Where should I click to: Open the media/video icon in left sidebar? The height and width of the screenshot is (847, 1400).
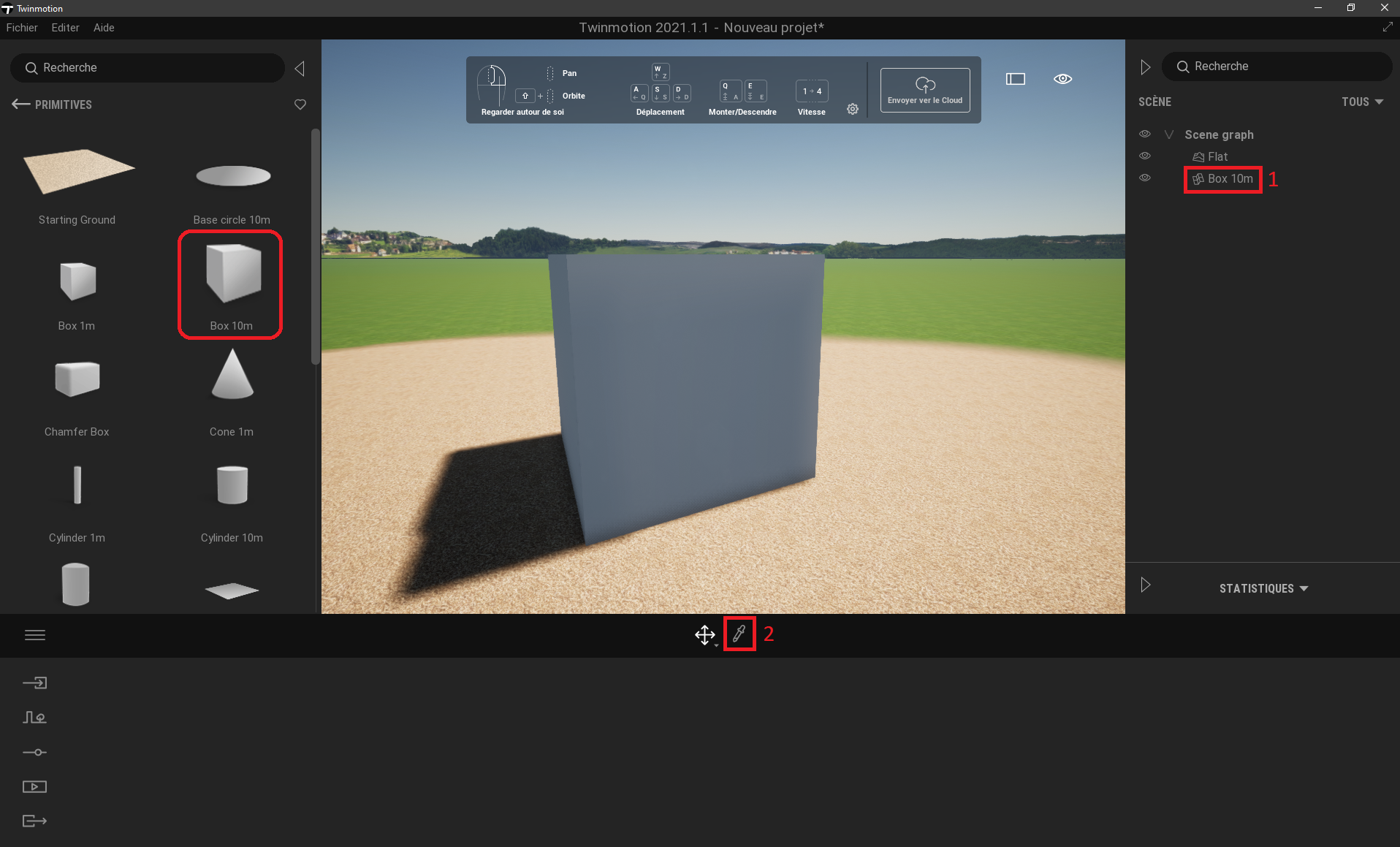pos(34,786)
